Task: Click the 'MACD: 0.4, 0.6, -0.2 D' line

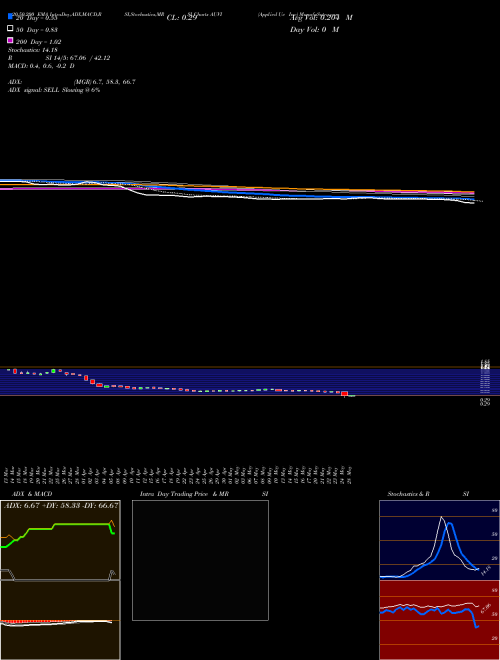Action: click(41, 66)
